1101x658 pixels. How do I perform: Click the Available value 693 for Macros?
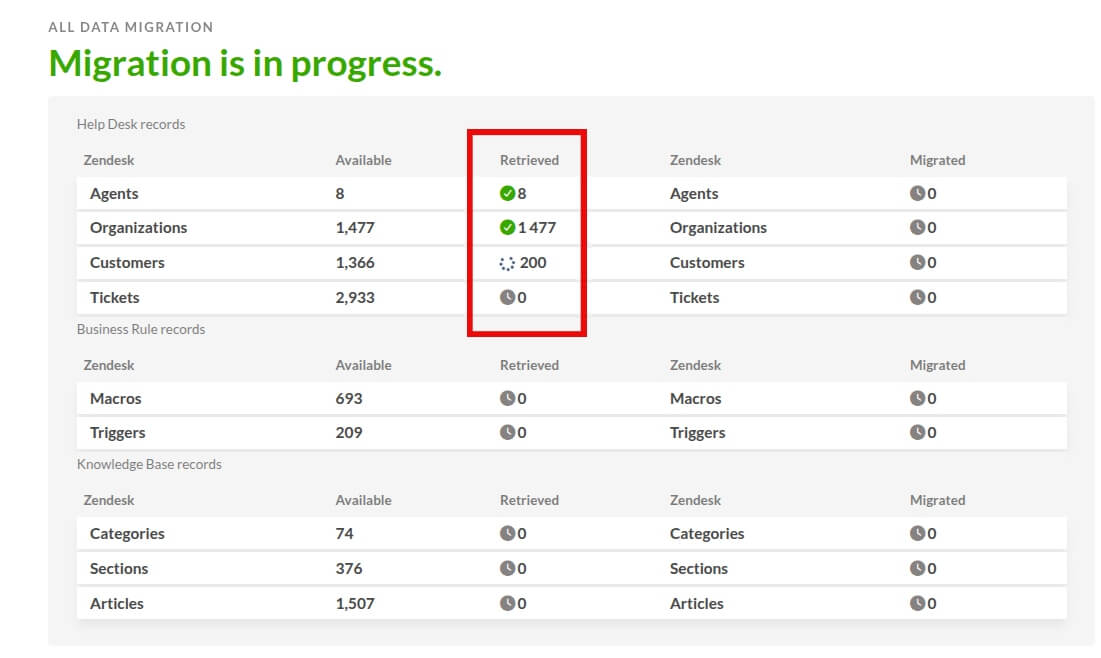348,398
